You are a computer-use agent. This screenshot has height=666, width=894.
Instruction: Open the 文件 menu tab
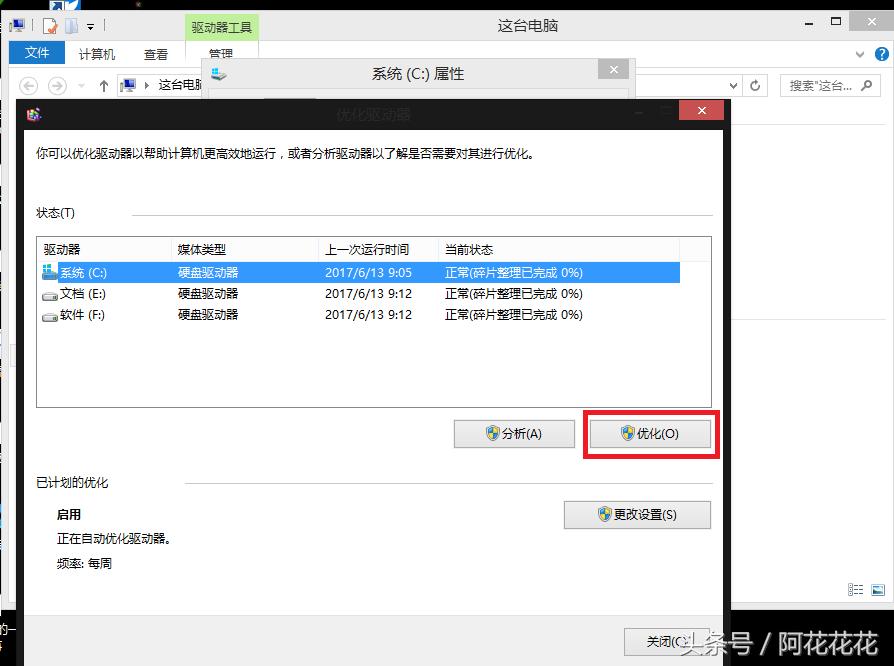(36, 53)
